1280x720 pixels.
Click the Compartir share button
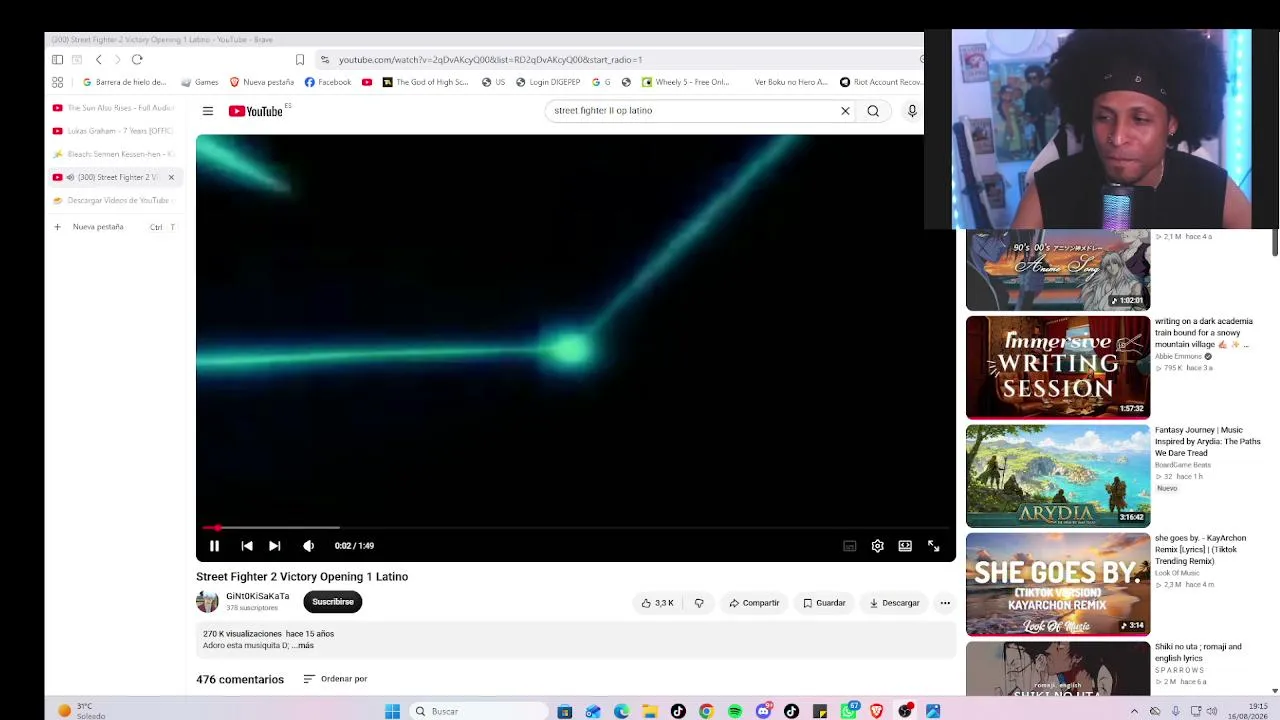(754, 603)
